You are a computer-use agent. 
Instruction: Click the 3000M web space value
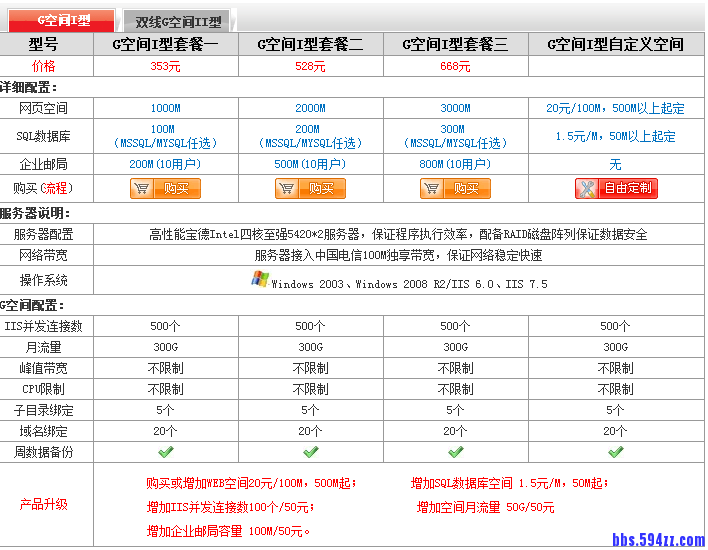[x=455, y=108]
